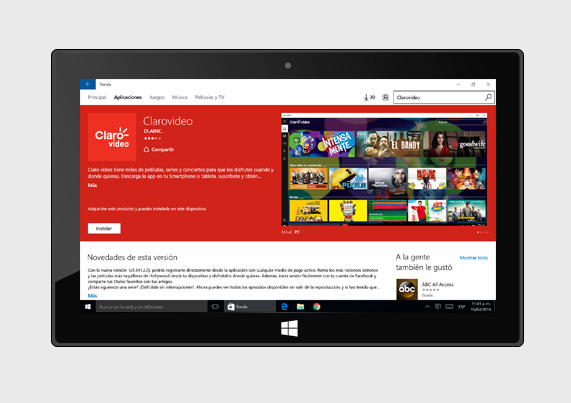571x403 pixels.
Task: Open the Películas y TV tab
Action: (x=210, y=97)
